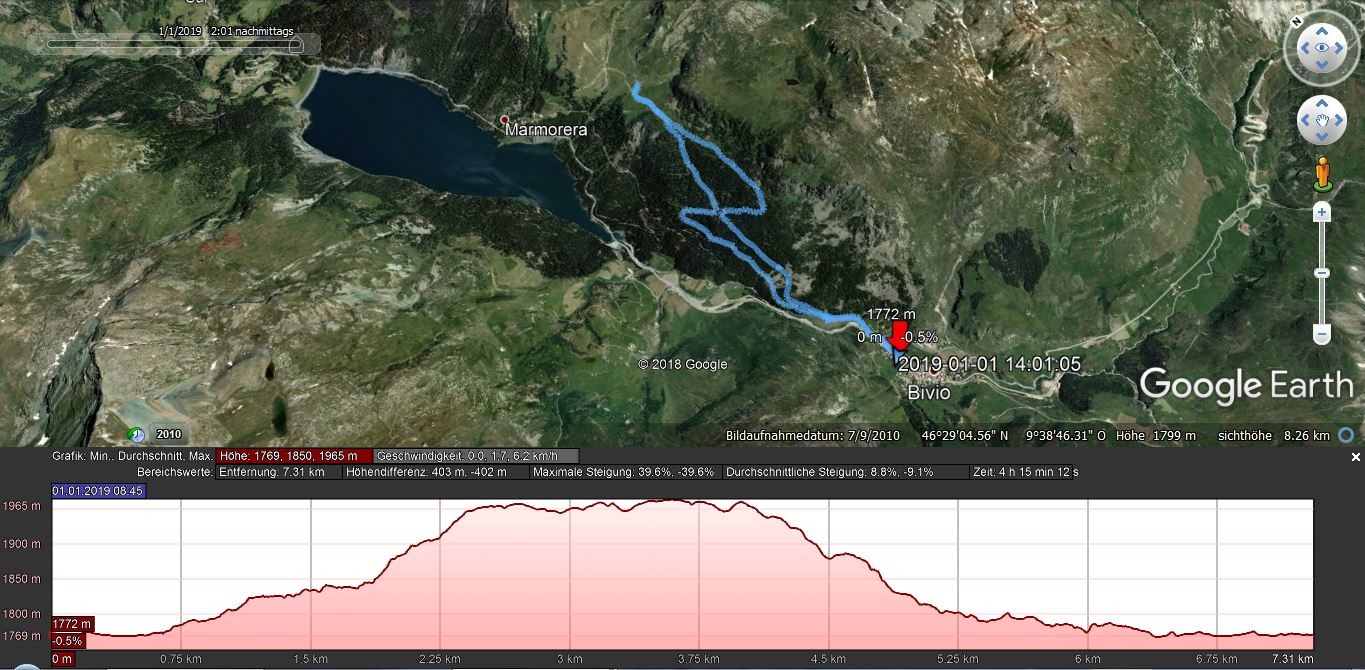The width and height of the screenshot is (1365, 670).
Task: Close the elevation profile panel
Action: pos(1356,457)
